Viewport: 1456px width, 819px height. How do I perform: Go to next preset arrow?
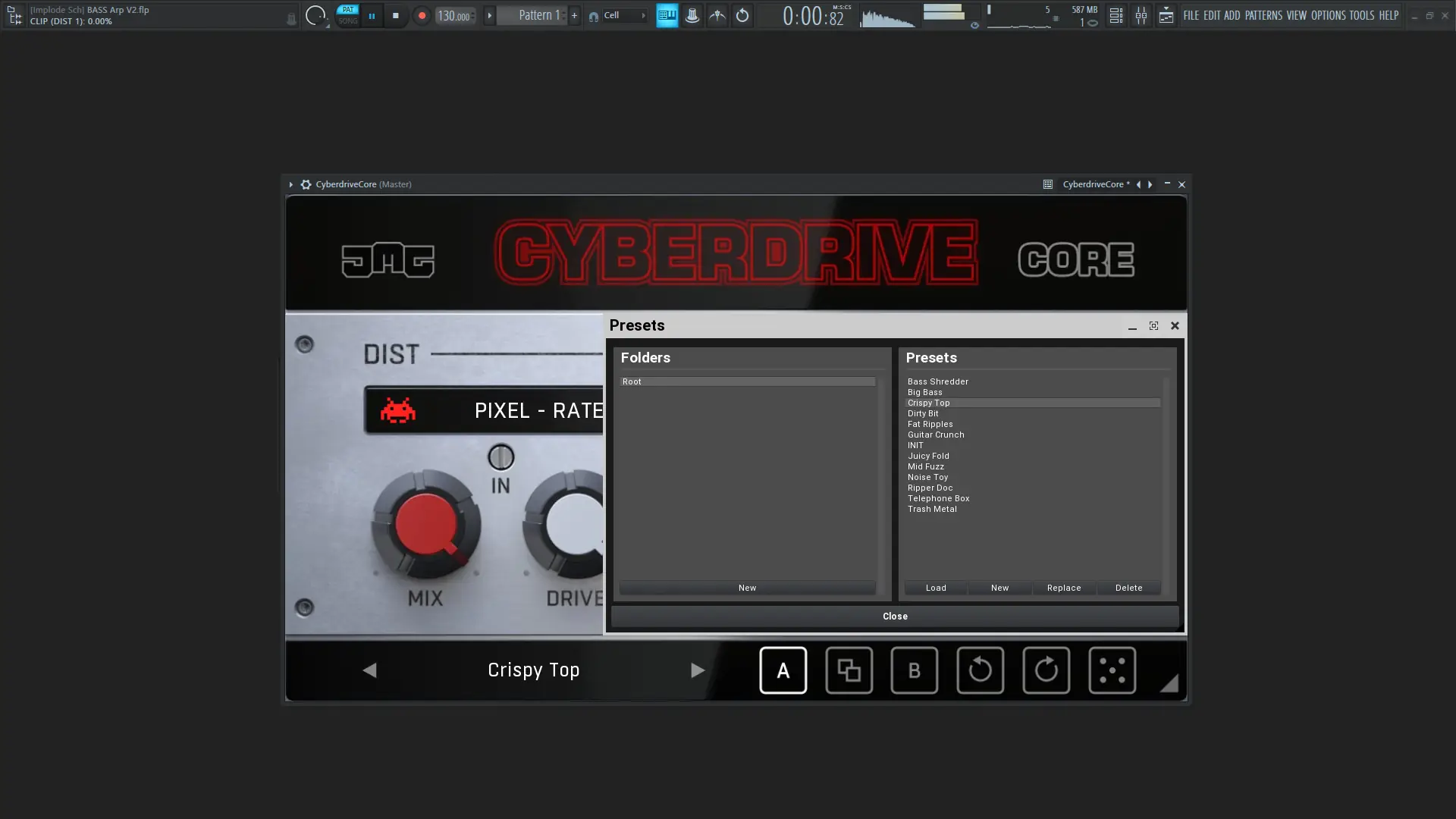click(697, 670)
